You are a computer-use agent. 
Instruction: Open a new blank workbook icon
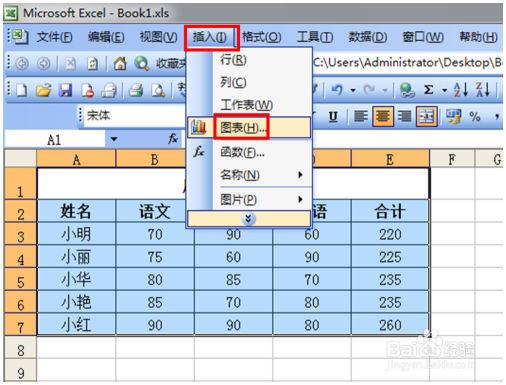pyautogui.click(x=22, y=90)
